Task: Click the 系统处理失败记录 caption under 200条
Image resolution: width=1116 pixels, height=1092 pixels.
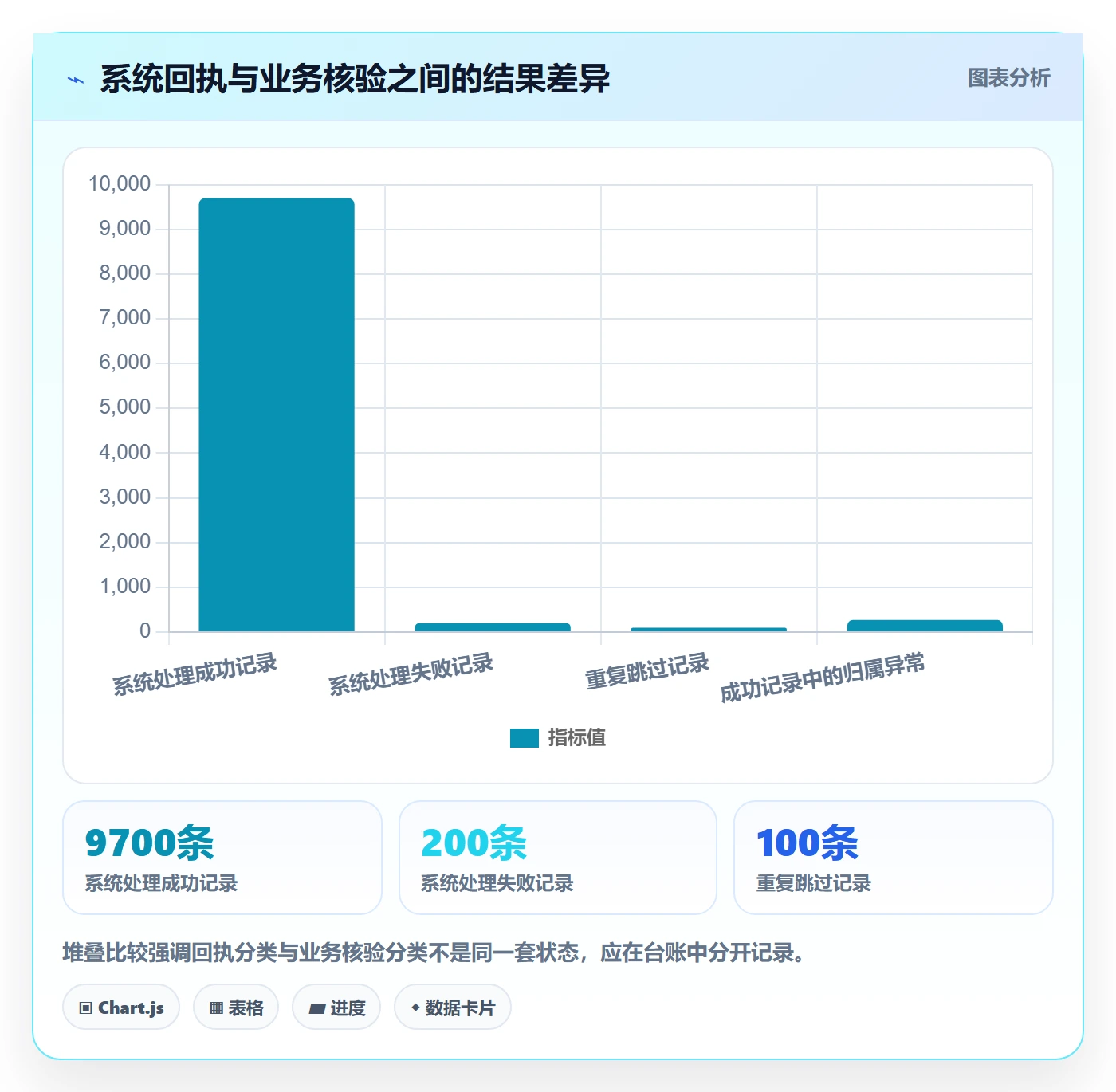Action: [497, 883]
